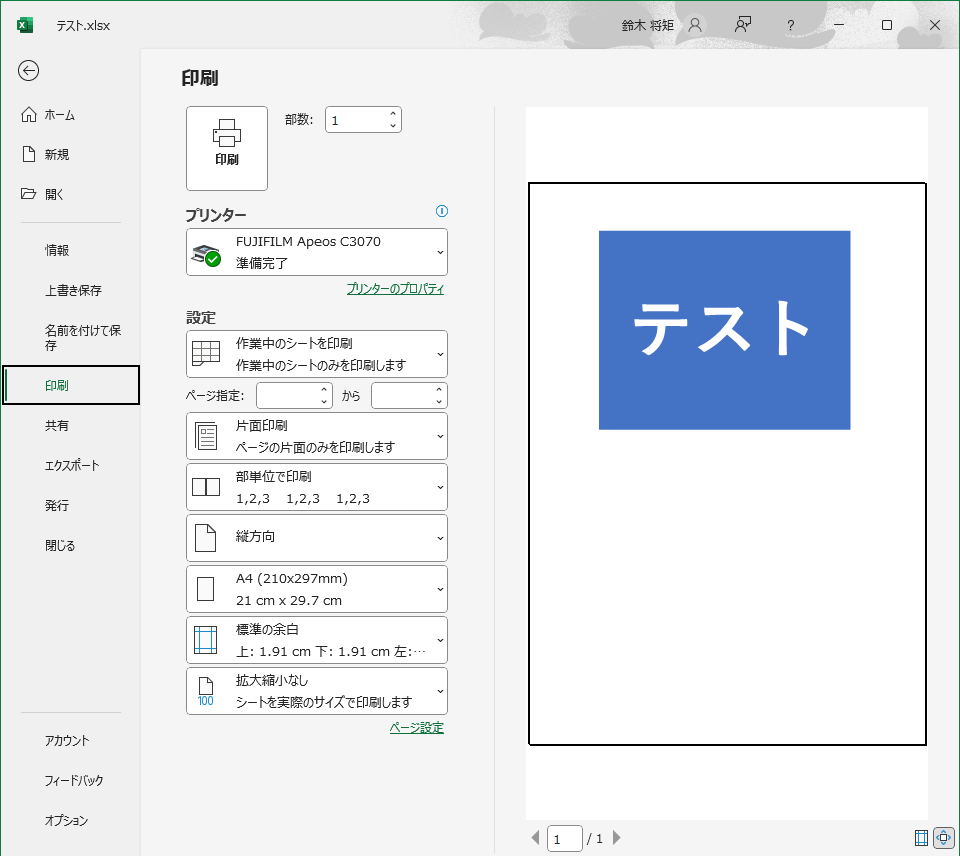
Task: Select 名前を付けて保存 in sidebar
Action: click(x=70, y=337)
